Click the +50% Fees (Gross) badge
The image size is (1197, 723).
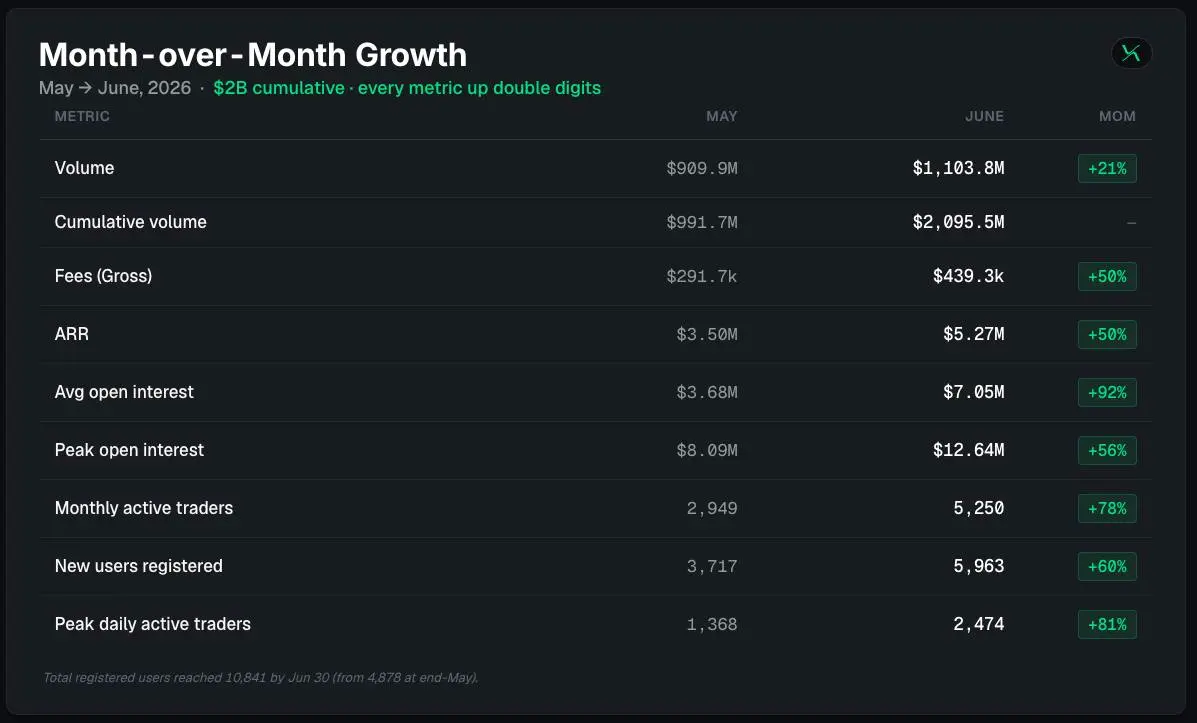(x=1107, y=276)
